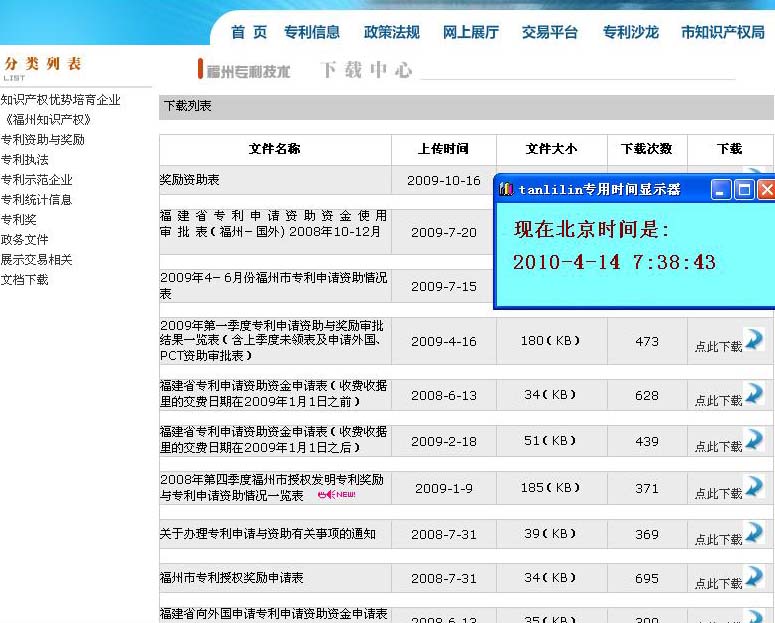
Task: Open the 文档下载 sidebar link
Action: [x=25, y=280]
